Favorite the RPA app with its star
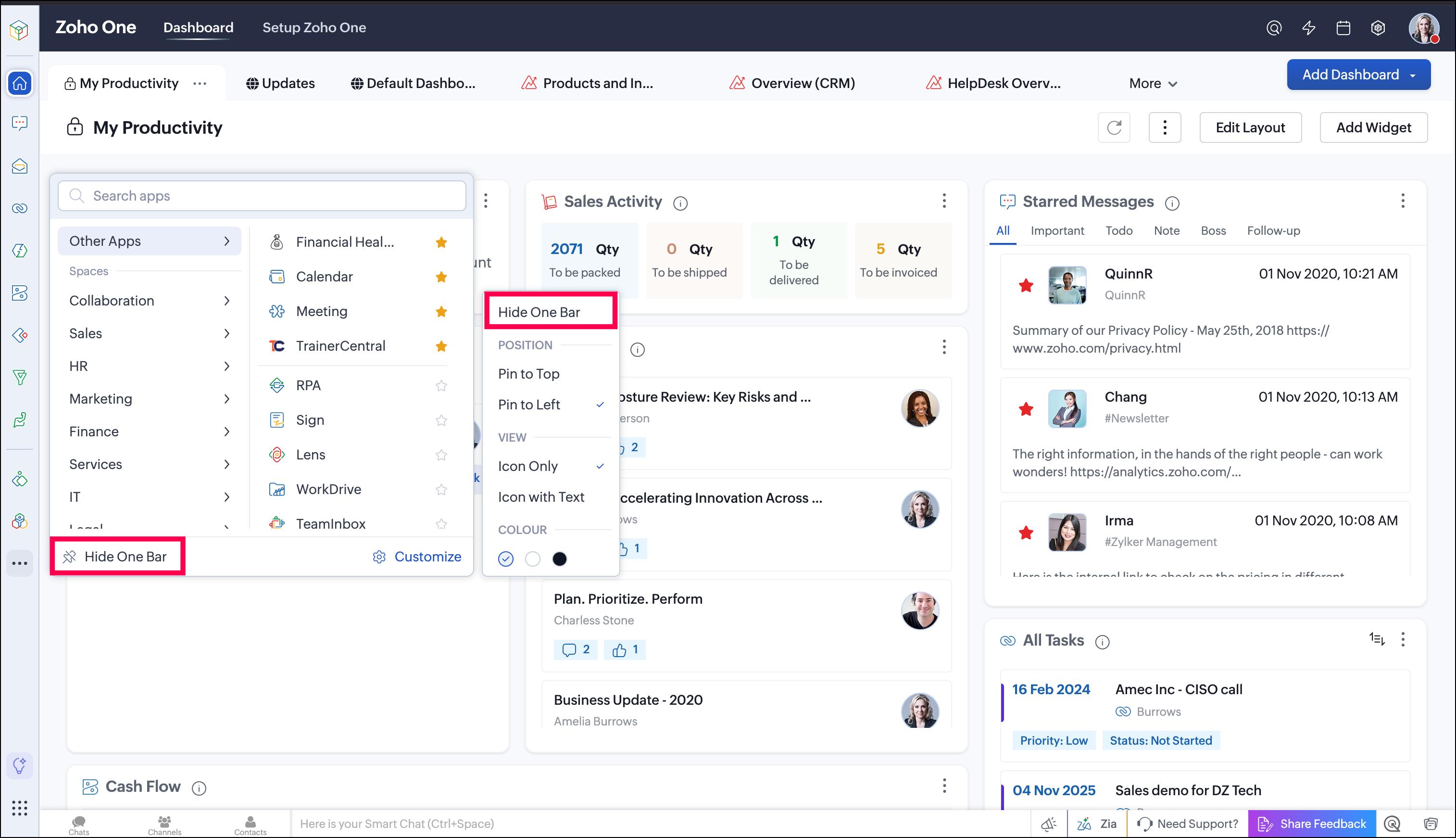Image resolution: width=1456 pixels, height=838 pixels. click(x=441, y=386)
